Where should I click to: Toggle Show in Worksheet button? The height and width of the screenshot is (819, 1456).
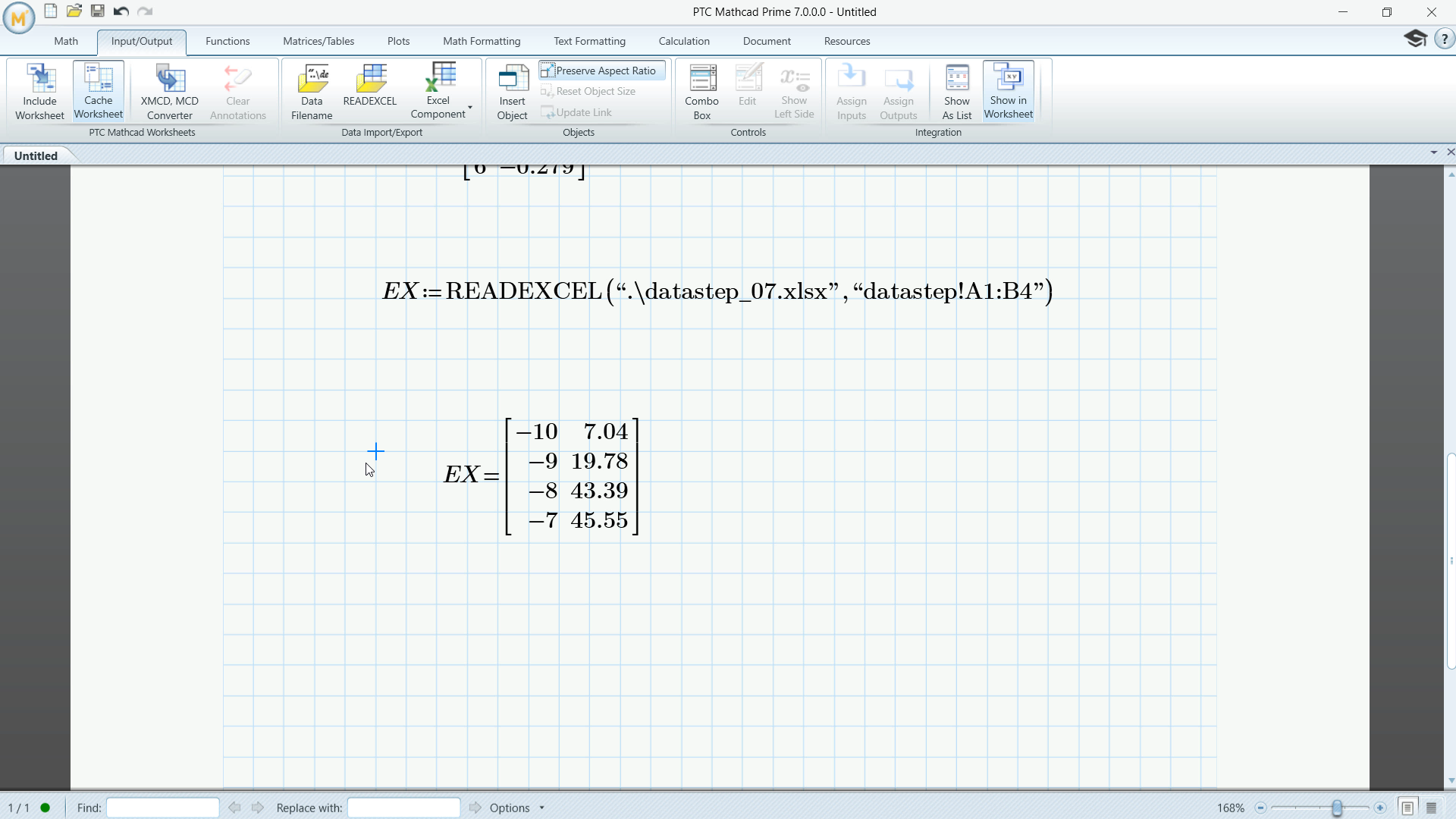(1009, 91)
